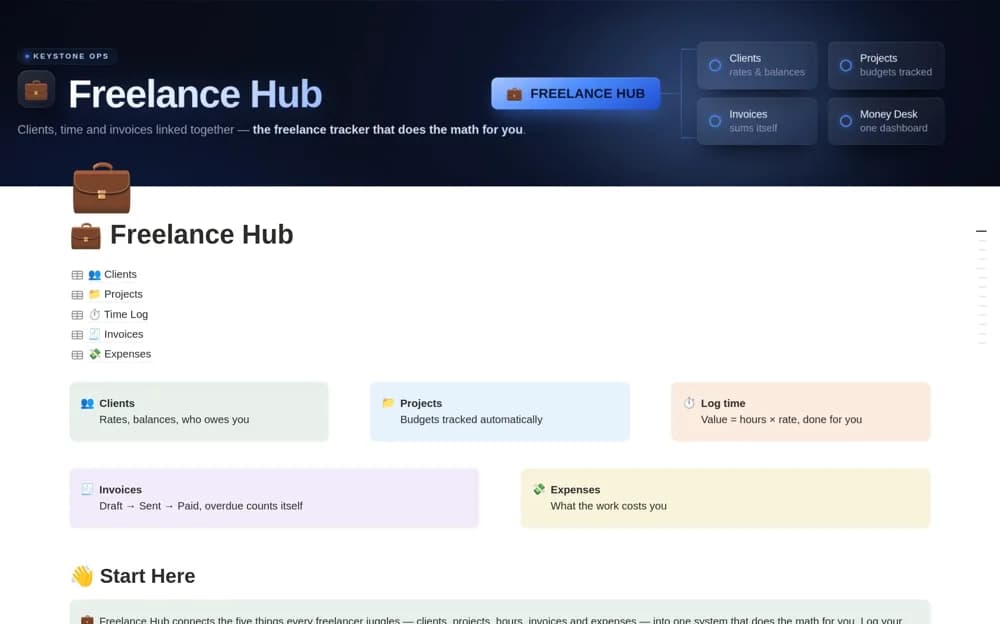Click the folder emoji in Projects link
The width and height of the screenshot is (1000, 624).
[94, 294]
